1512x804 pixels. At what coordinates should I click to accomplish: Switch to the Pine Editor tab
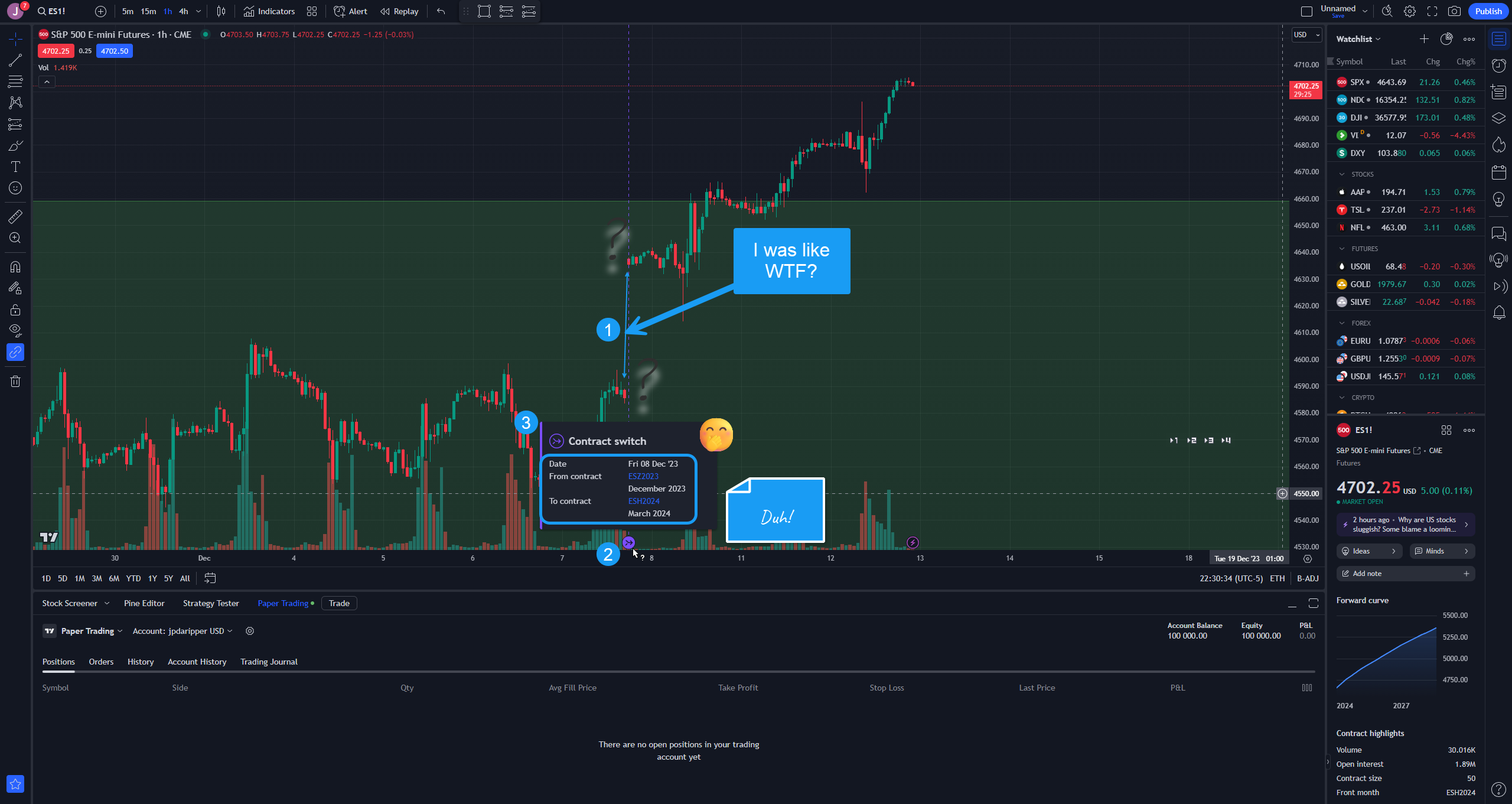[144, 603]
